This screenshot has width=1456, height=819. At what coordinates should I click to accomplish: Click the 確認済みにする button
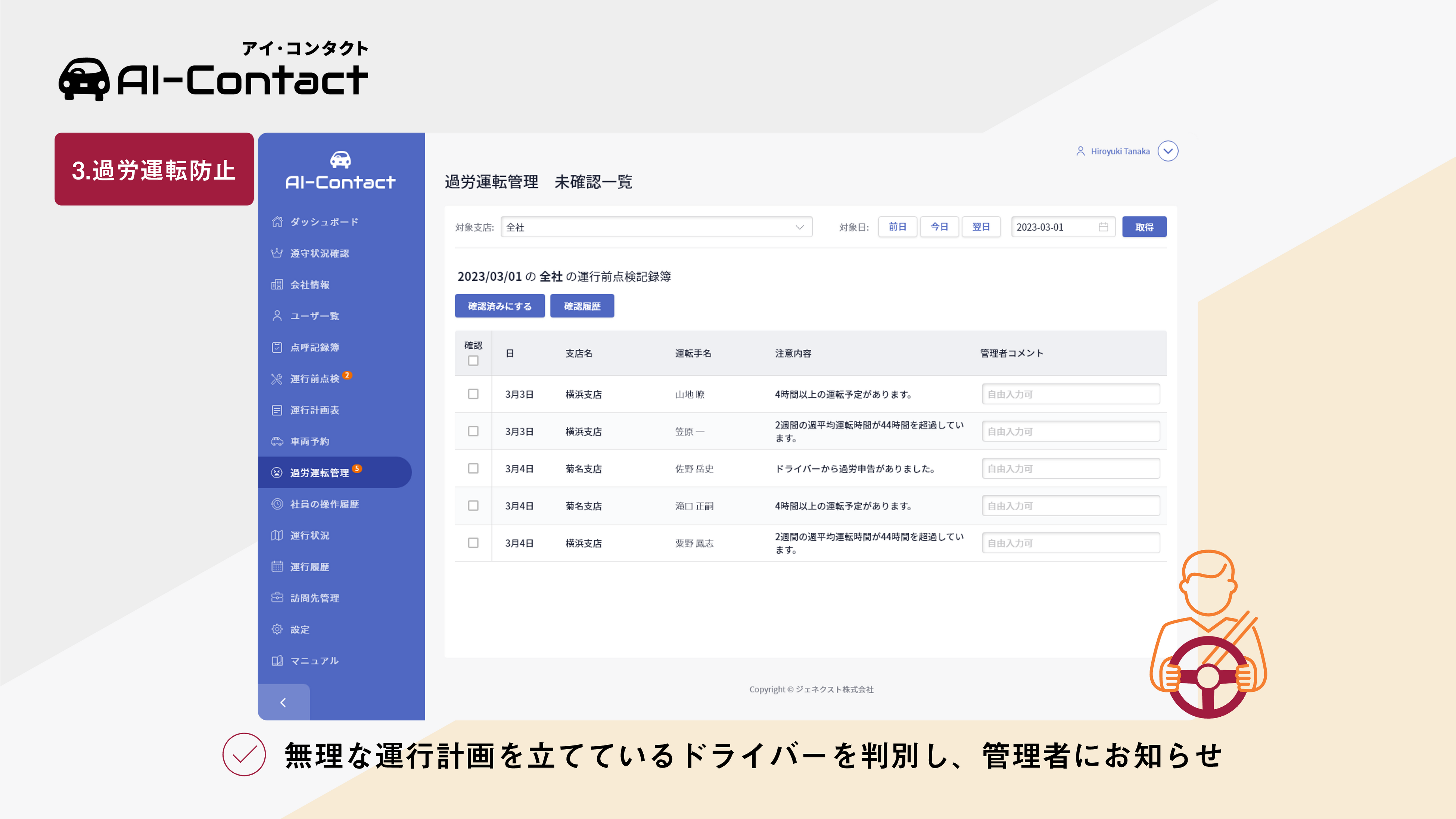click(x=500, y=306)
